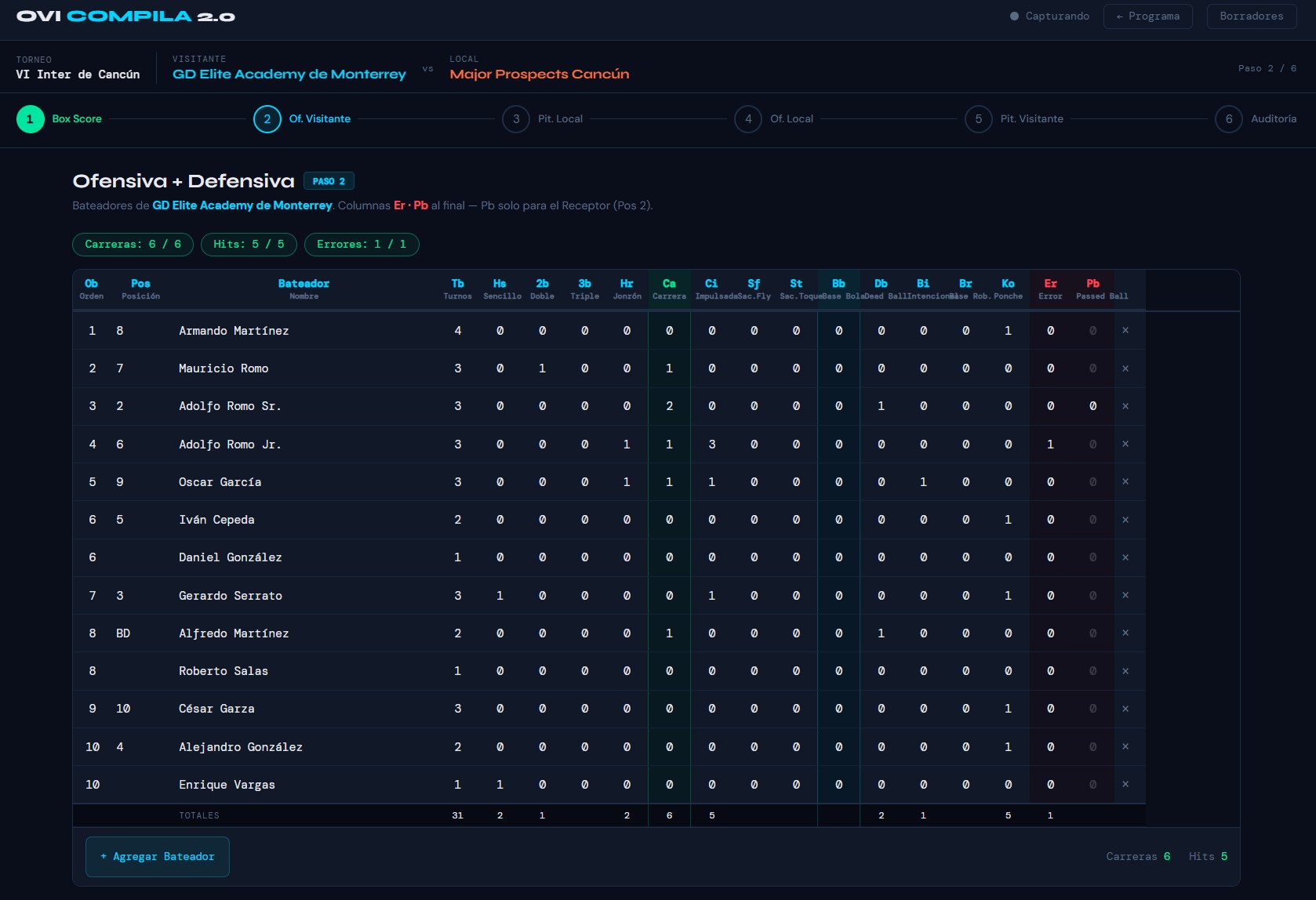Go to Box Score step 1
The height and width of the screenshot is (900, 1316).
coord(60,119)
